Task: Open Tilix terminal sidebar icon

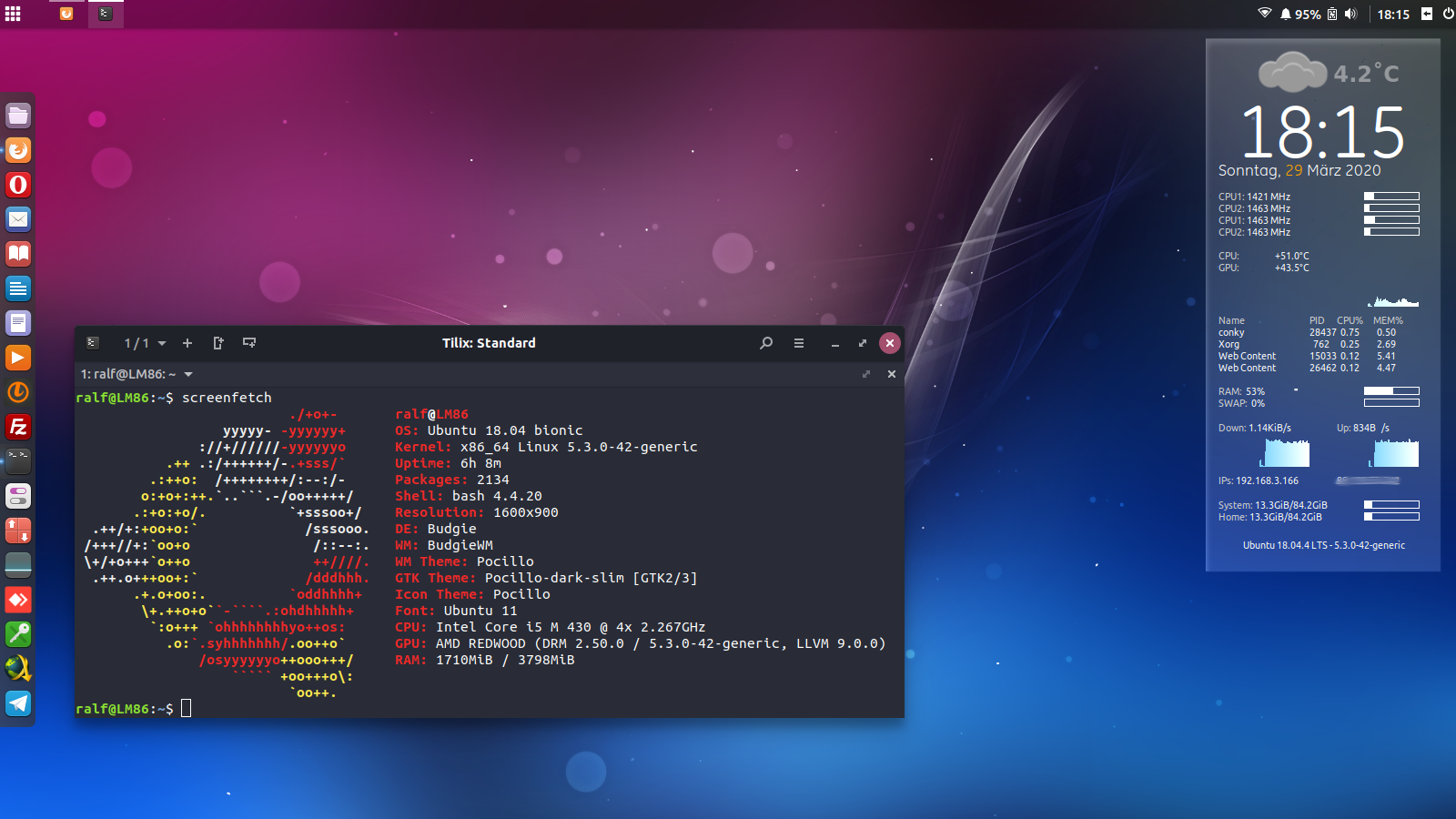Action: (92, 343)
